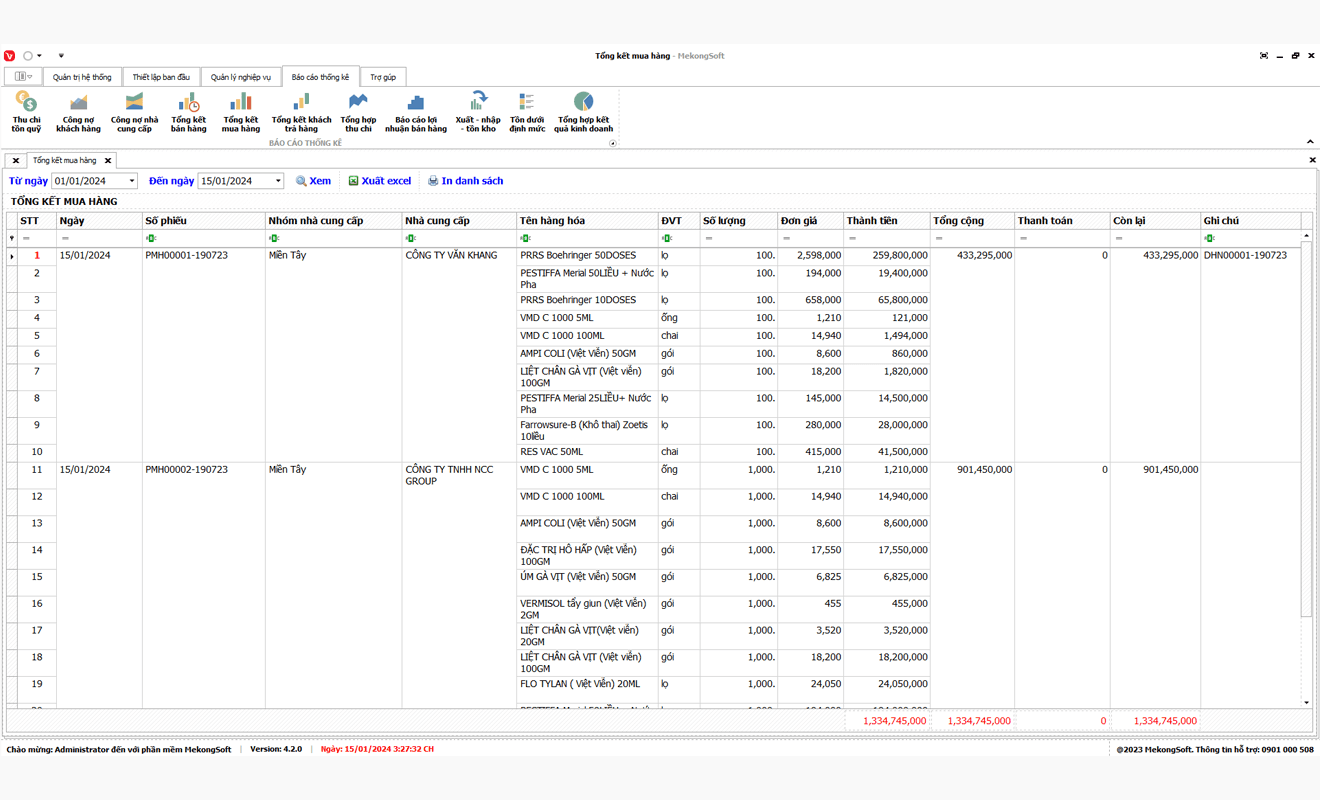Image resolution: width=1320 pixels, height=800 pixels.
Task: Open the Báo cáo lợi nhuận bán hàng
Action: pos(416,112)
